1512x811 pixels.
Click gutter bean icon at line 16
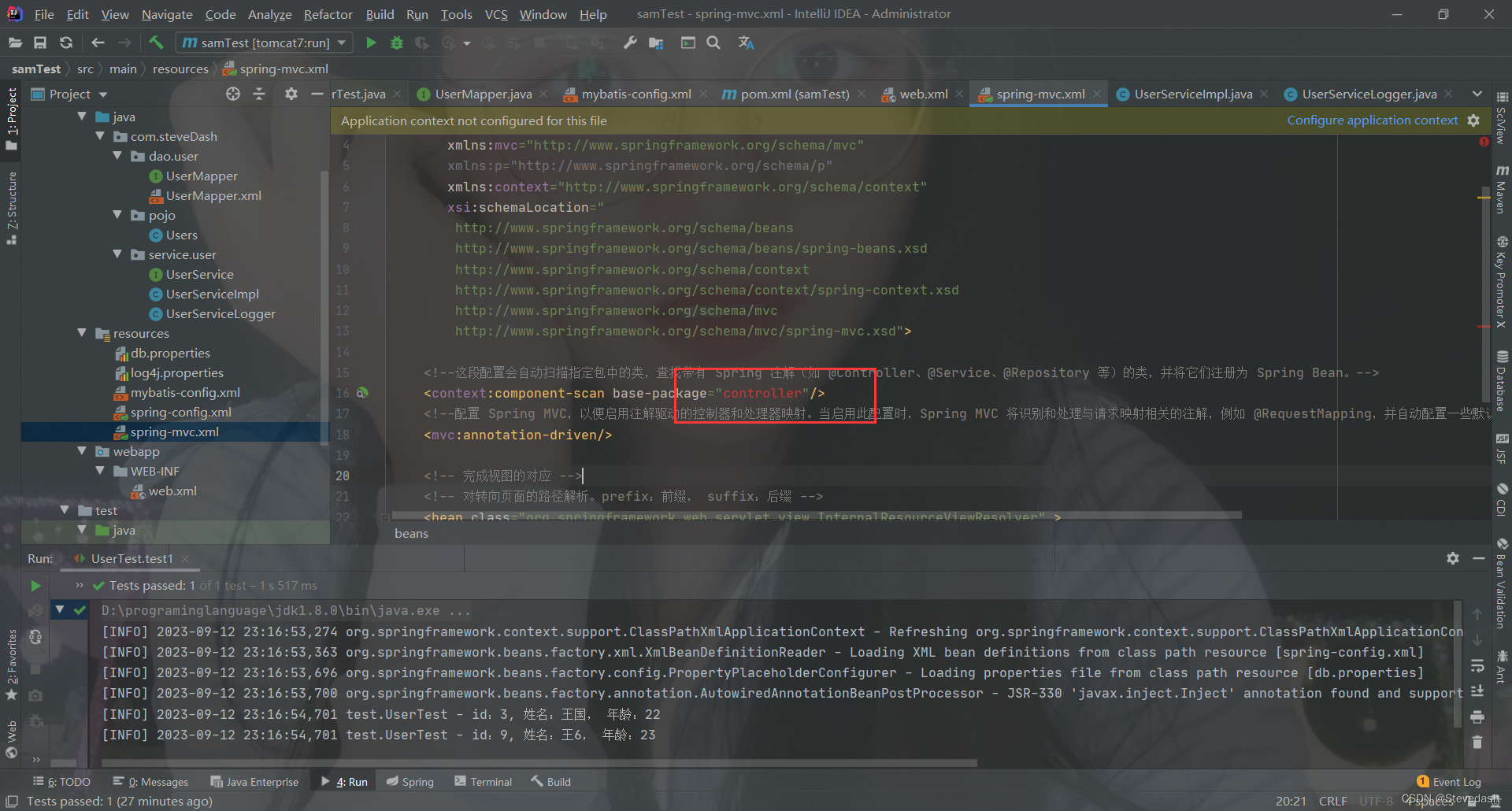[x=362, y=393]
